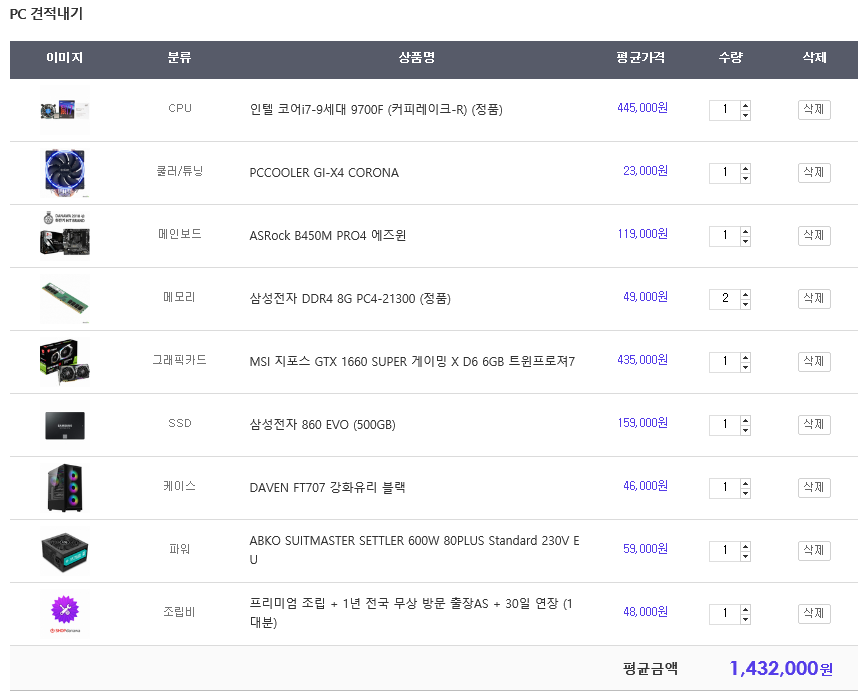Decrease quantity of ABKO power supply
Screen dimensions: 864x699
click(x=745, y=555)
